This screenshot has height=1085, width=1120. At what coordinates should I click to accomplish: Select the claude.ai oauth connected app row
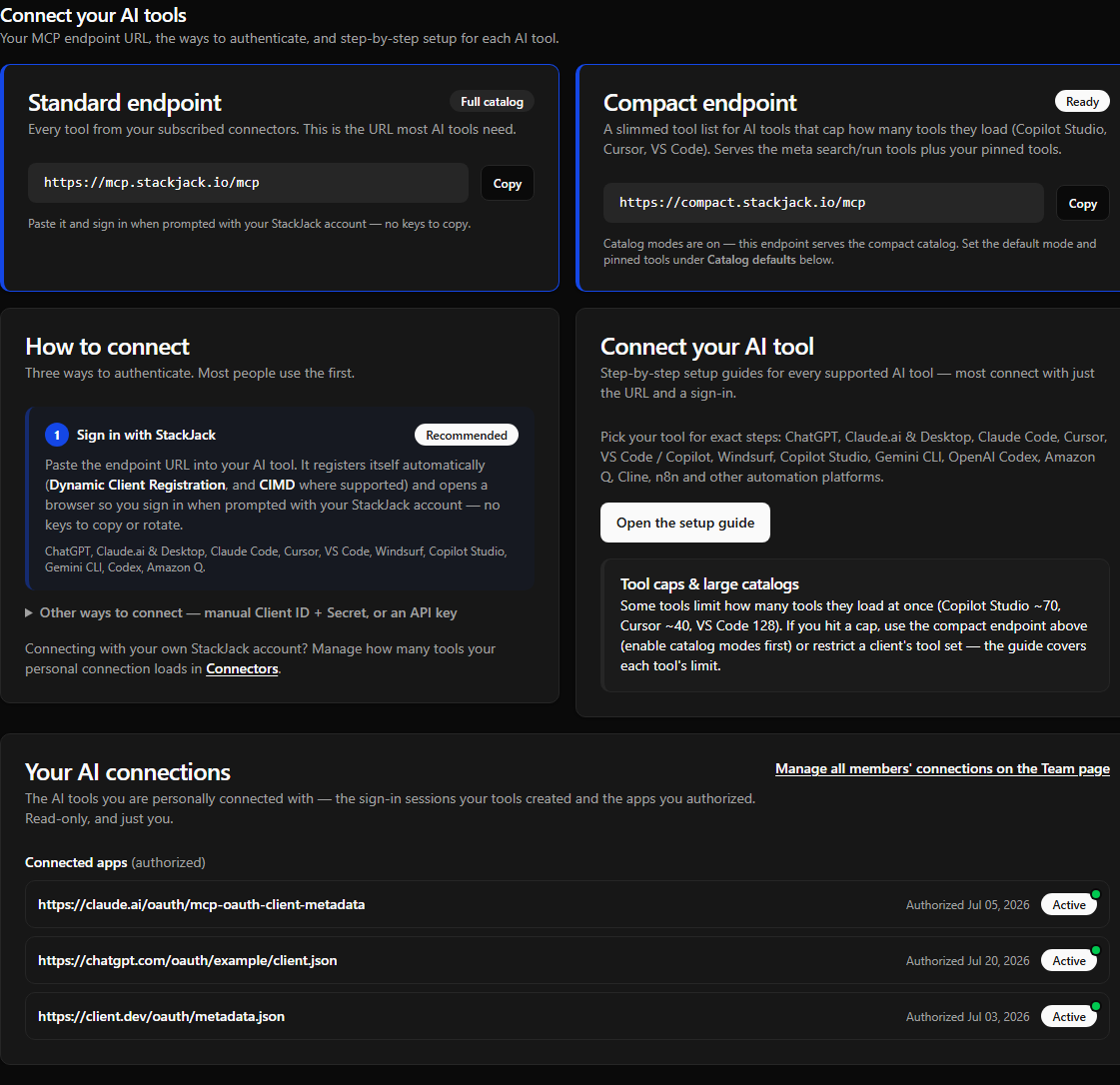click(x=567, y=904)
